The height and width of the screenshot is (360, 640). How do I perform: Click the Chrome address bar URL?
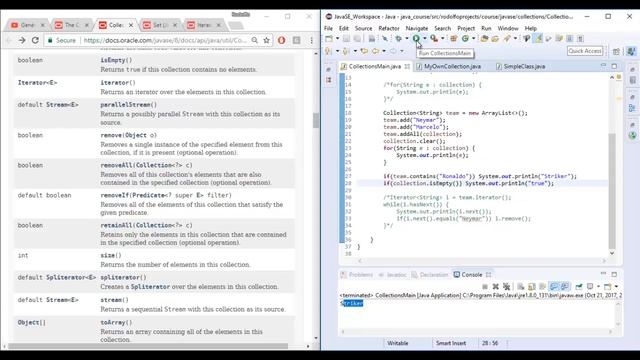165,40
